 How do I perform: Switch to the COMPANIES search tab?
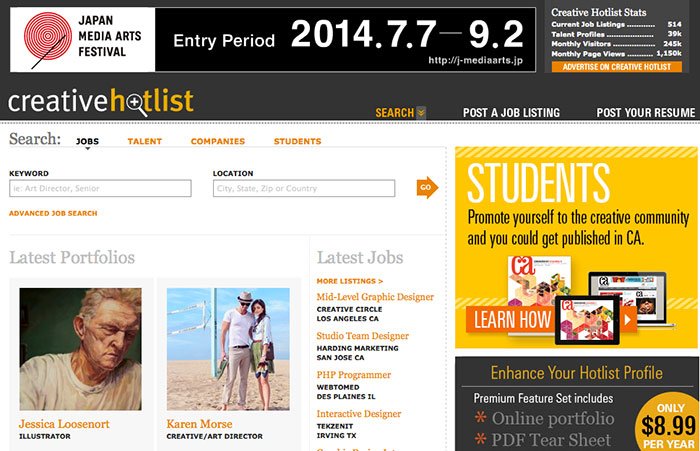pos(218,142)
